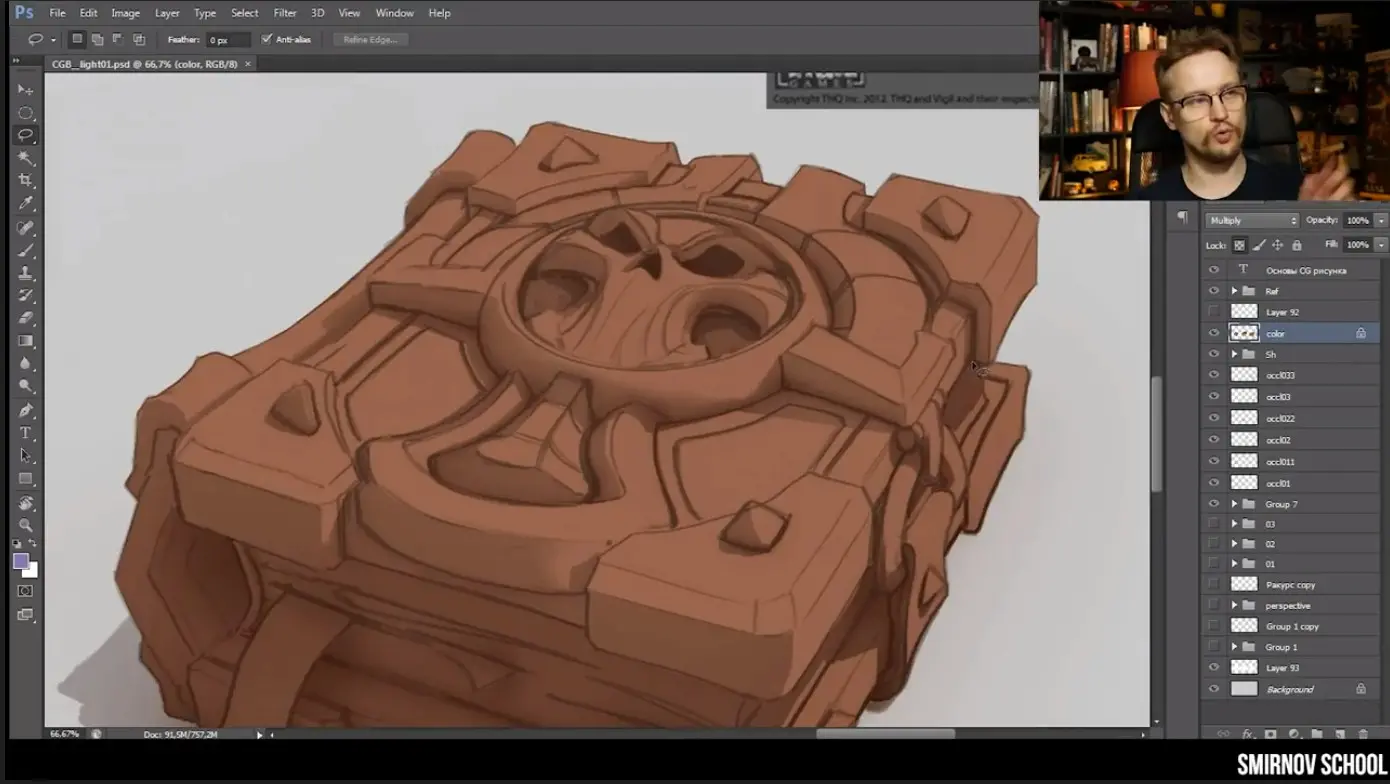Select the Magic Wand tool
The height and width of the screenshot is (784, 1390).
pos(26,158)
